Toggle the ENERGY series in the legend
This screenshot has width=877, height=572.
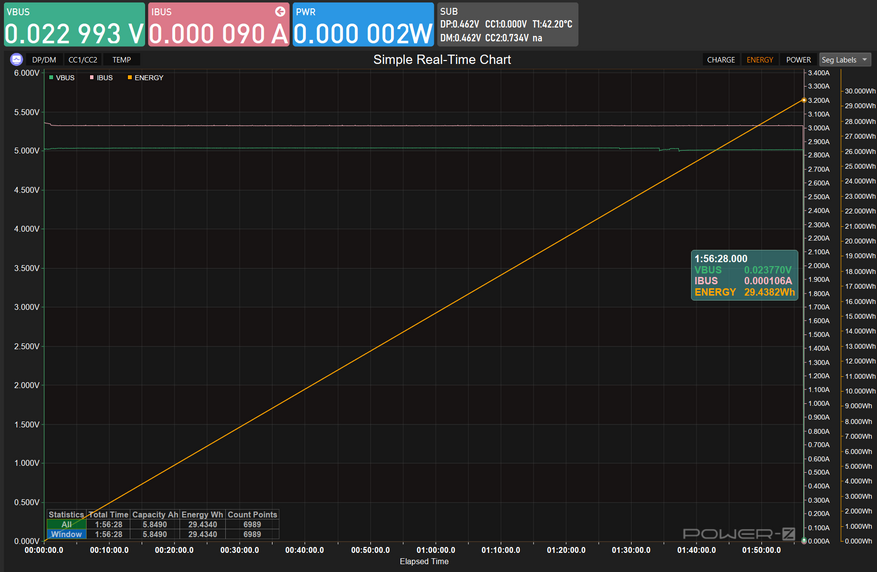point(144,77)
